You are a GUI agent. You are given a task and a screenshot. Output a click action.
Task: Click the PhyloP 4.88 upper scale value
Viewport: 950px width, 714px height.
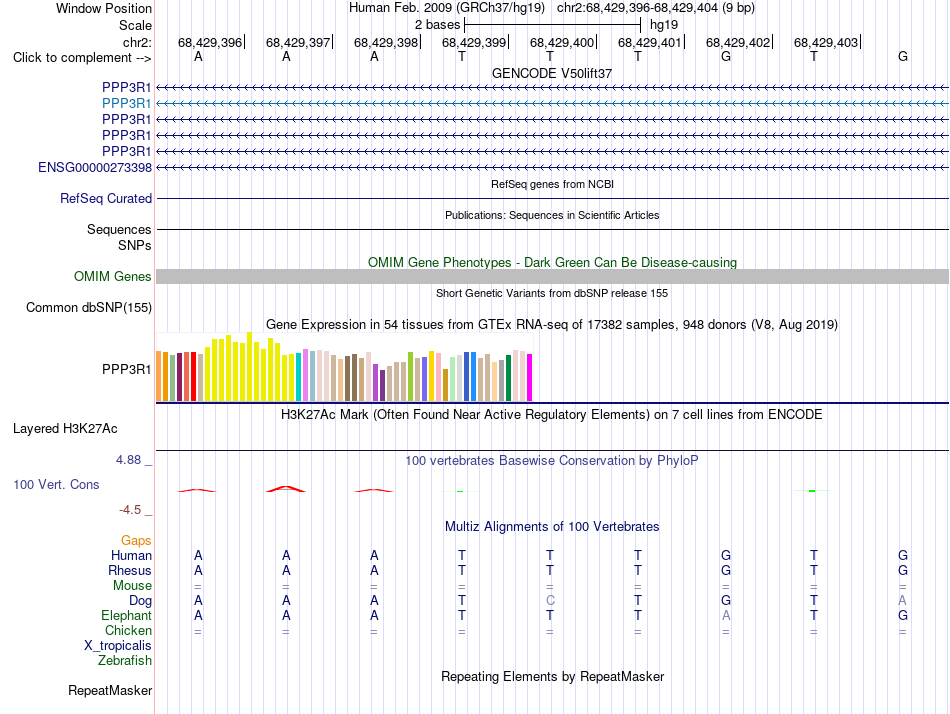[128, 460]
